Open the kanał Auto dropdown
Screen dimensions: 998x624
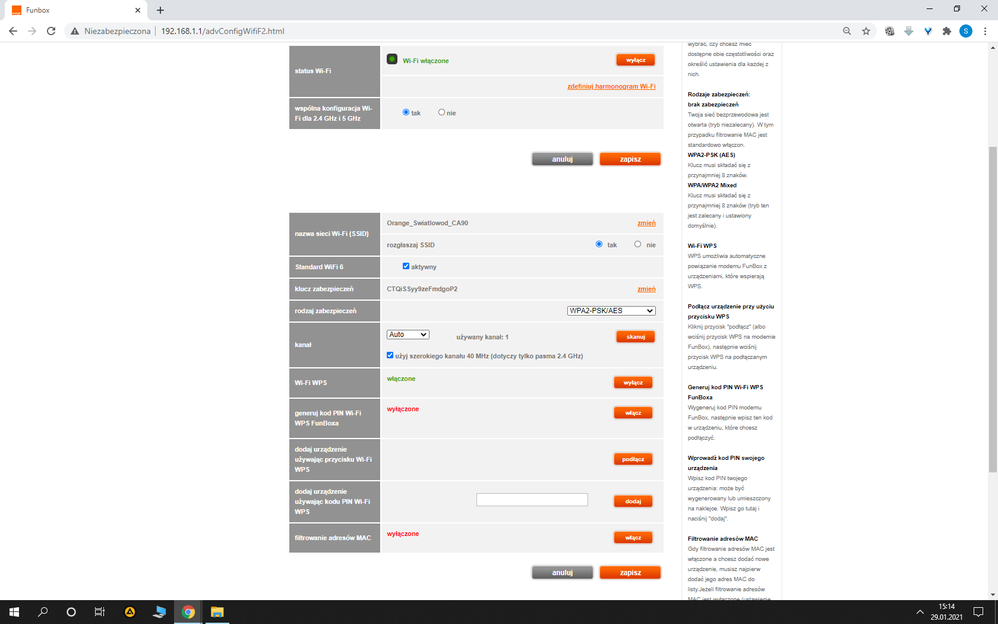(407, 334)
